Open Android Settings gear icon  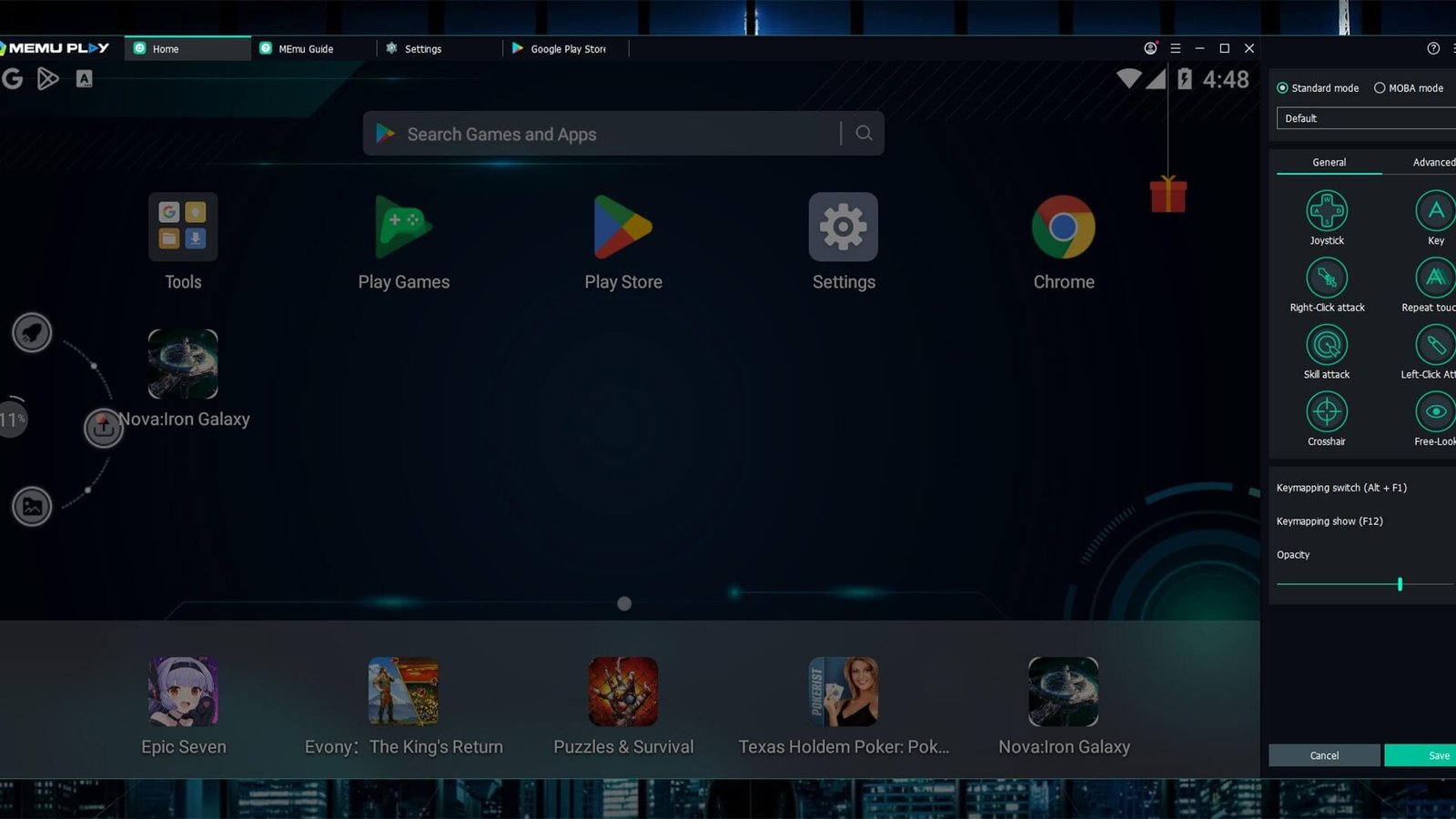tap(844, 227)
